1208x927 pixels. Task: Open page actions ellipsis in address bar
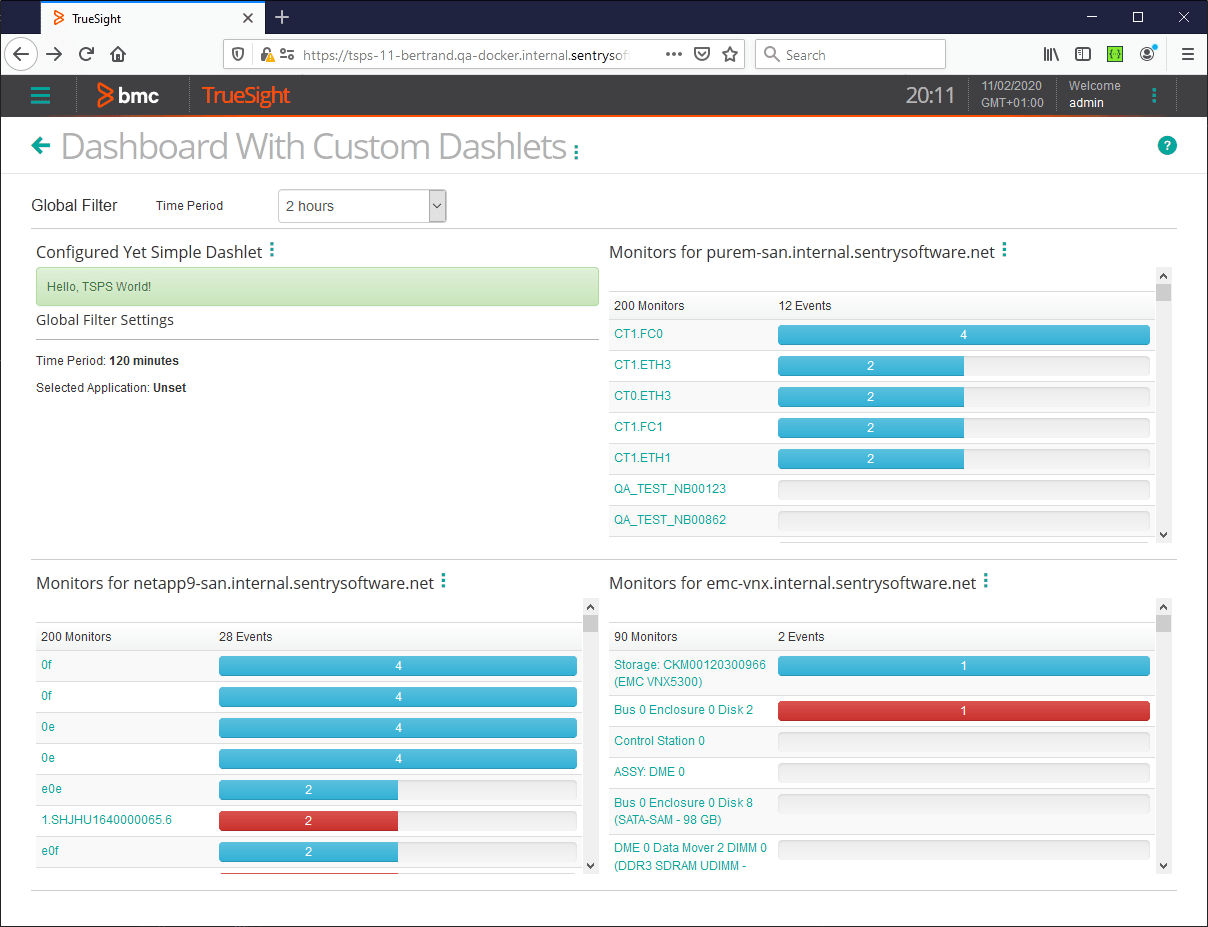(x=673, y=55)
